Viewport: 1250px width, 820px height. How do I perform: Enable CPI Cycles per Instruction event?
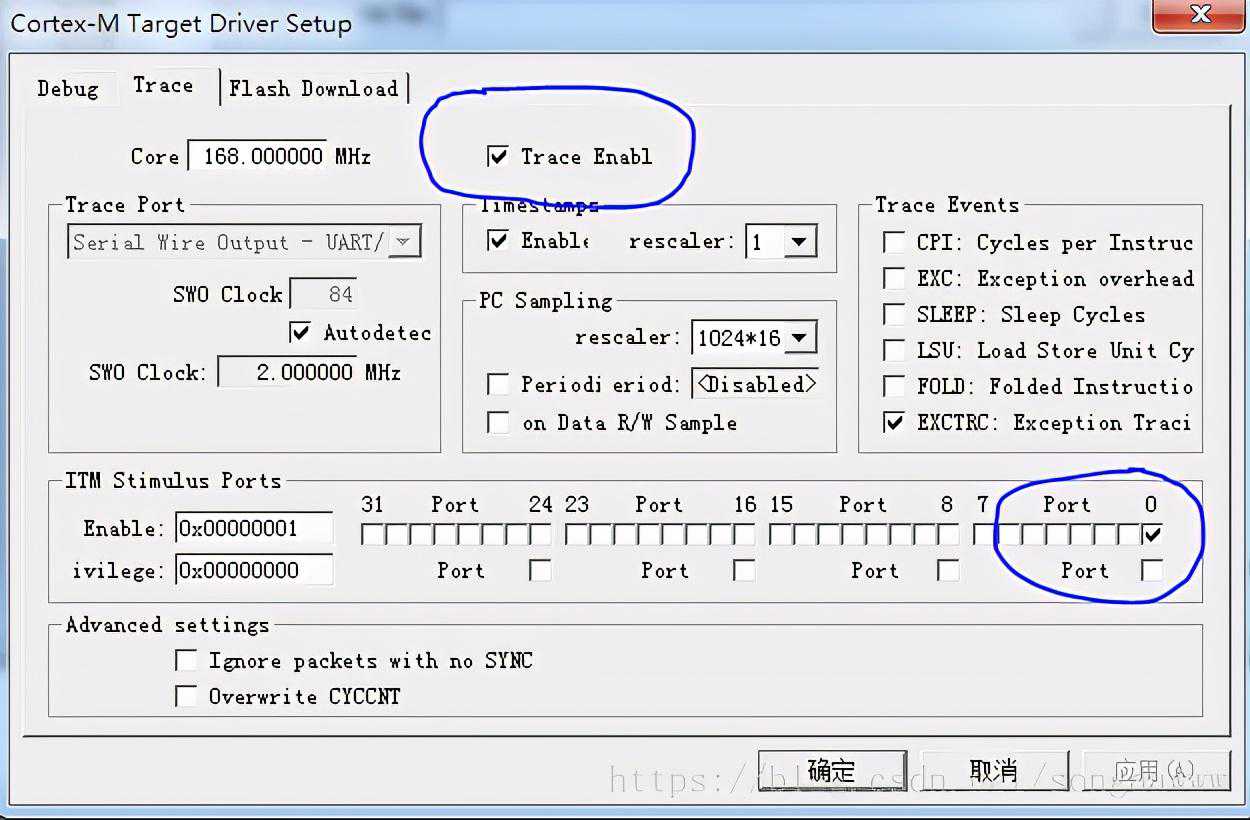(894, 243)
